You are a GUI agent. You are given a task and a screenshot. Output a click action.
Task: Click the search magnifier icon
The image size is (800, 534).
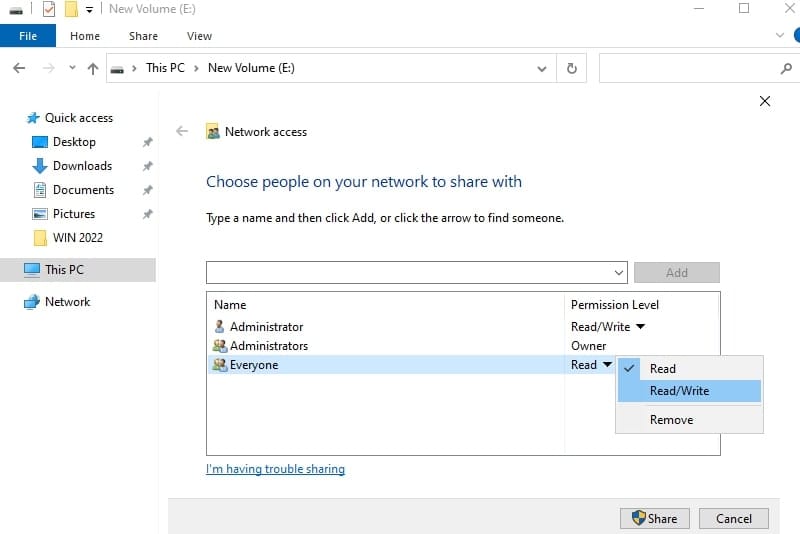786,68
